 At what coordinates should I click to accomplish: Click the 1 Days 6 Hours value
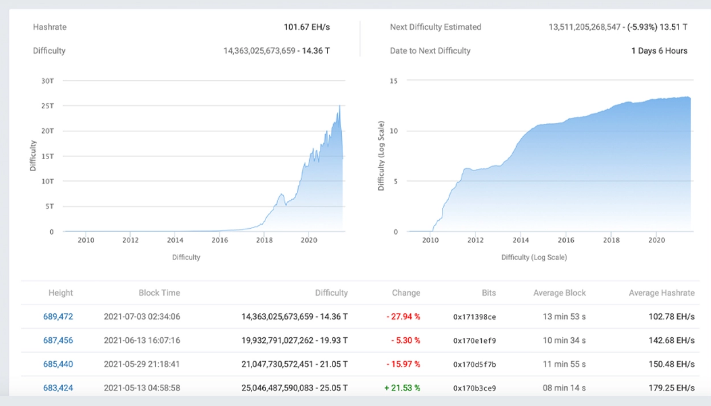(x=658, y=50)
